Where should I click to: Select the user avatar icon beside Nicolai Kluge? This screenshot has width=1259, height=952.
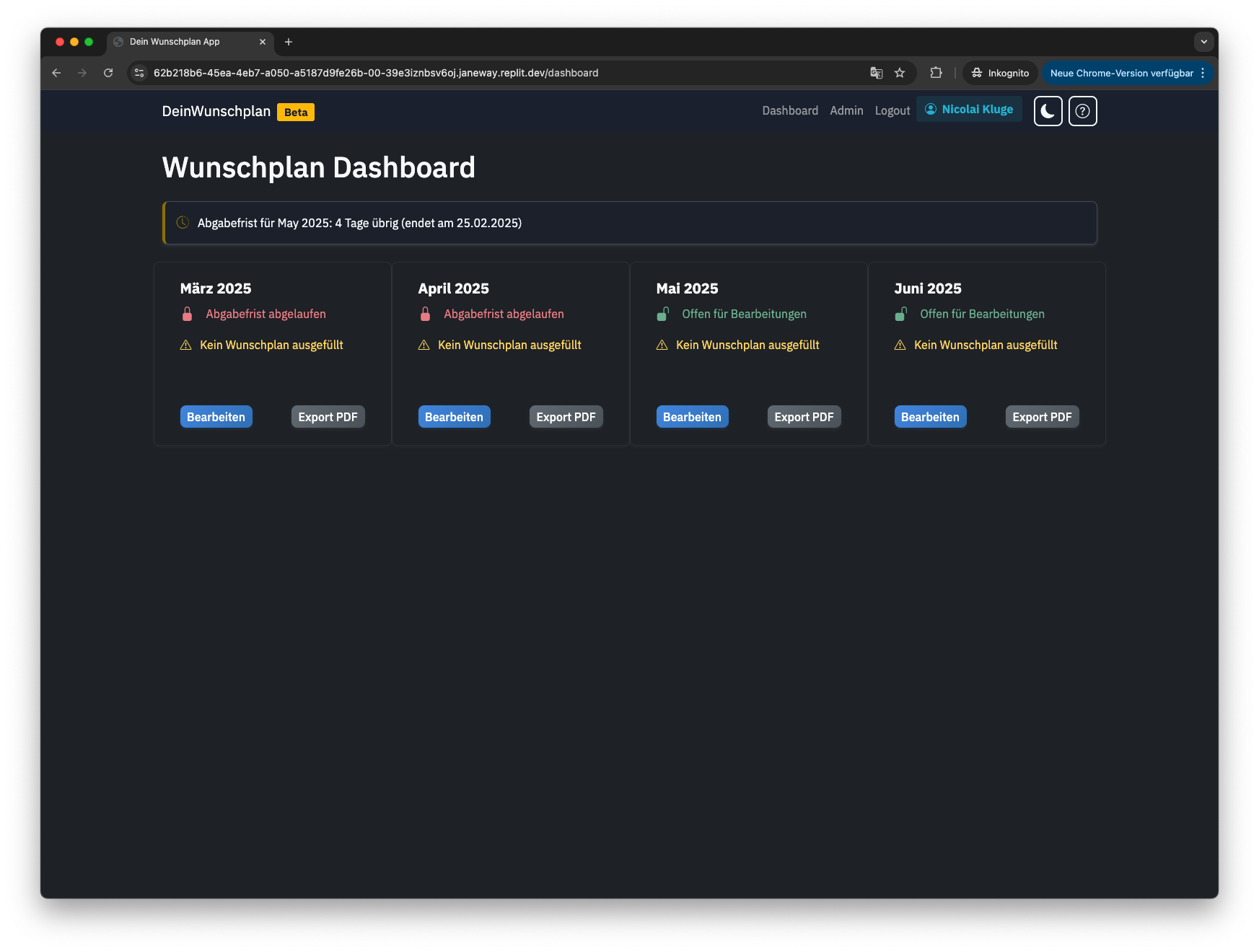[931, 109]
